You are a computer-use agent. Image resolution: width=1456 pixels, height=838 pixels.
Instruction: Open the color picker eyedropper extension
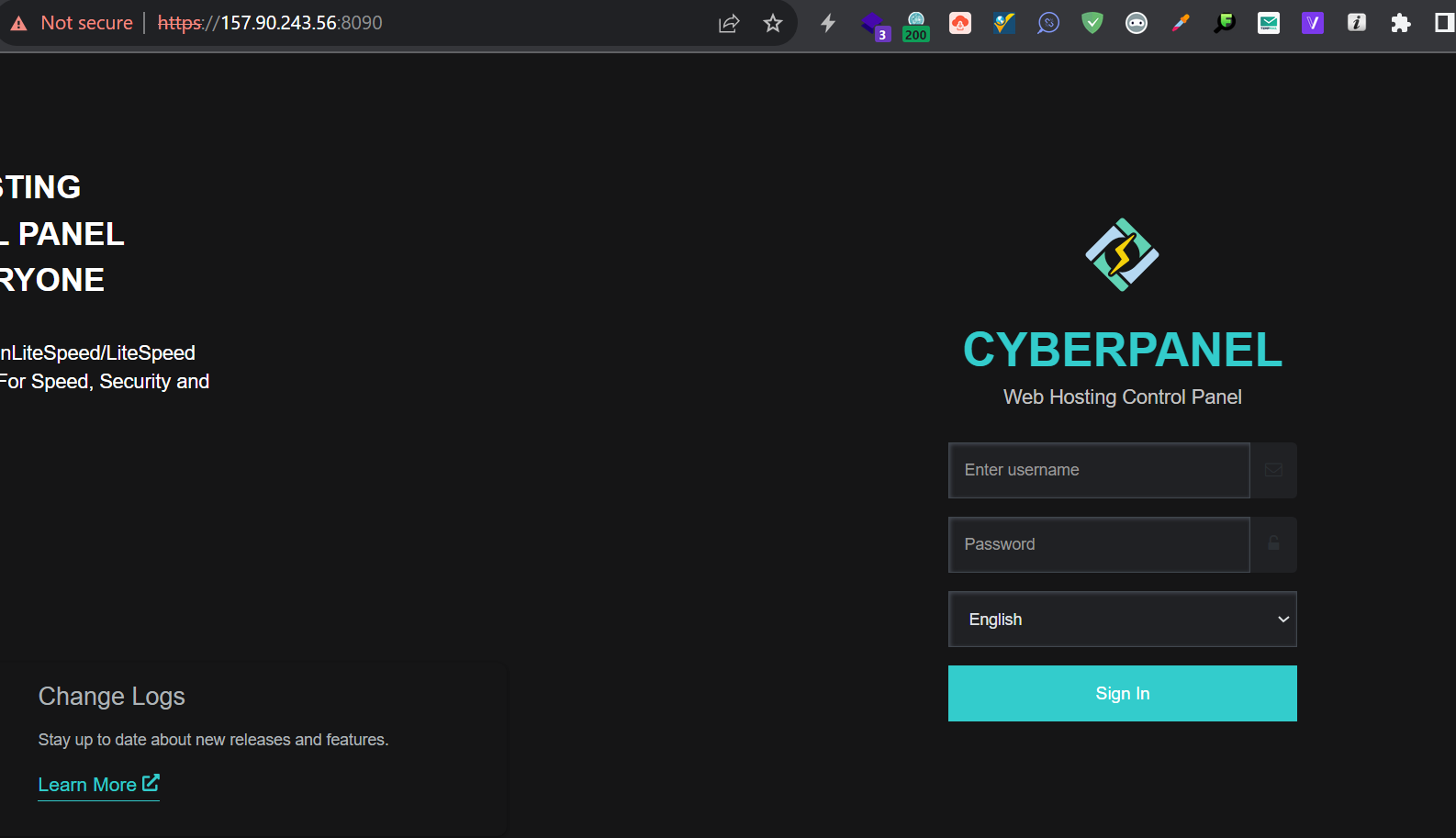(1181, 23)
